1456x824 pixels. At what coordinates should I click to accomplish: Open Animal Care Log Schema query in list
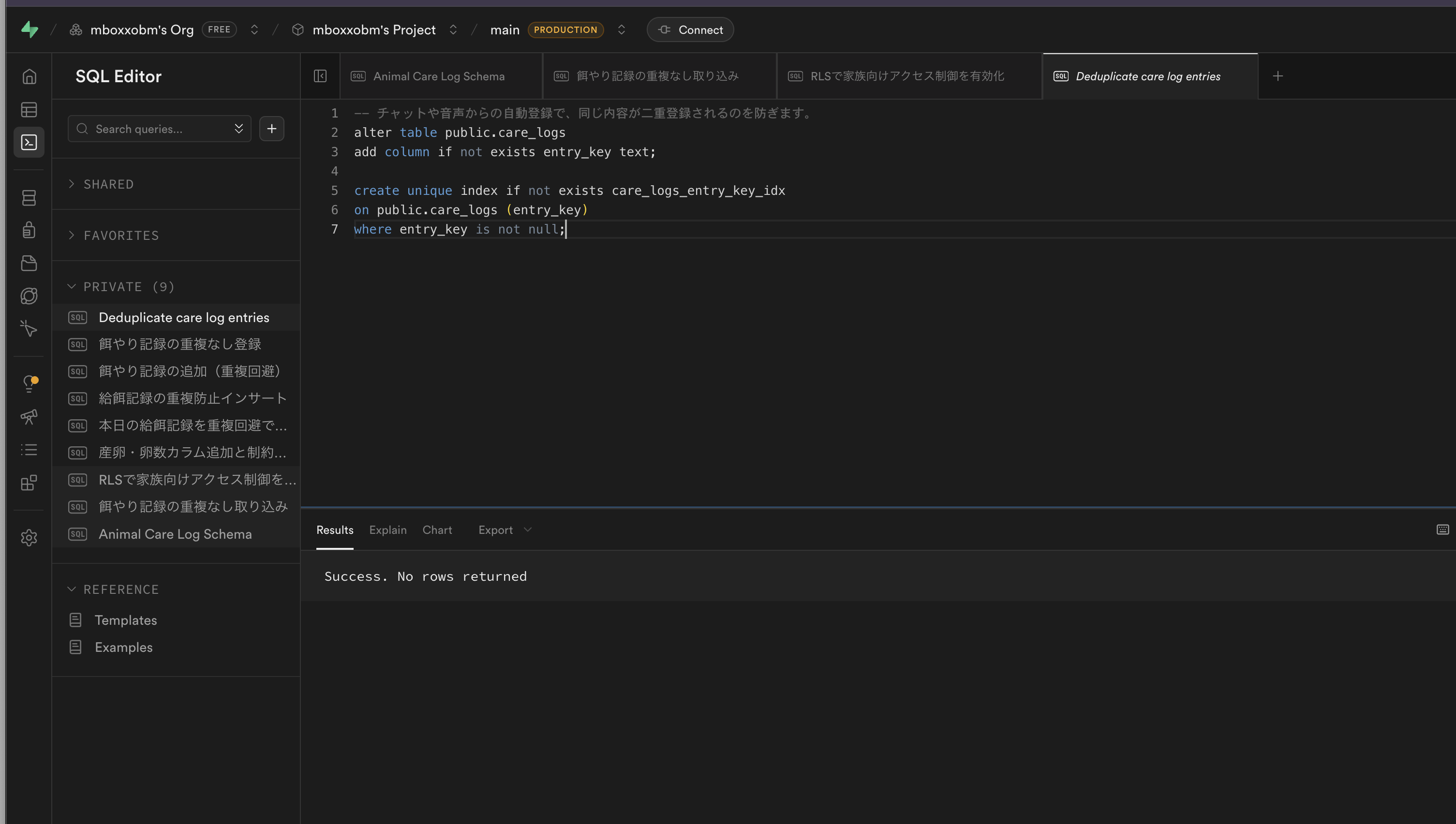pos(176,534)
